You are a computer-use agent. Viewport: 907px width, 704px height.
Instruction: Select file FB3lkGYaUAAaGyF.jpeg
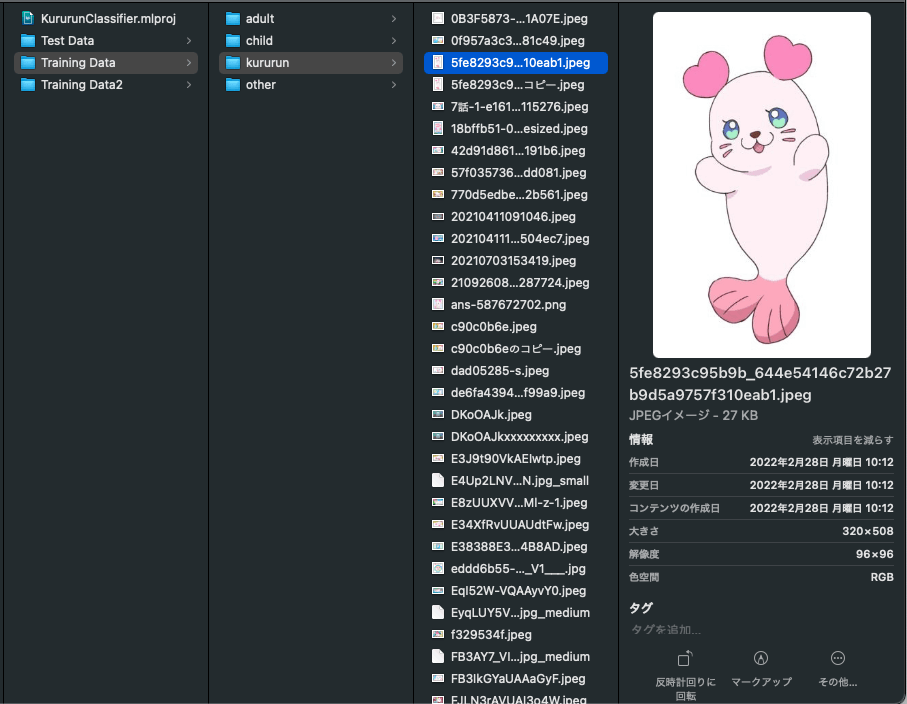[x=516, y=678]
